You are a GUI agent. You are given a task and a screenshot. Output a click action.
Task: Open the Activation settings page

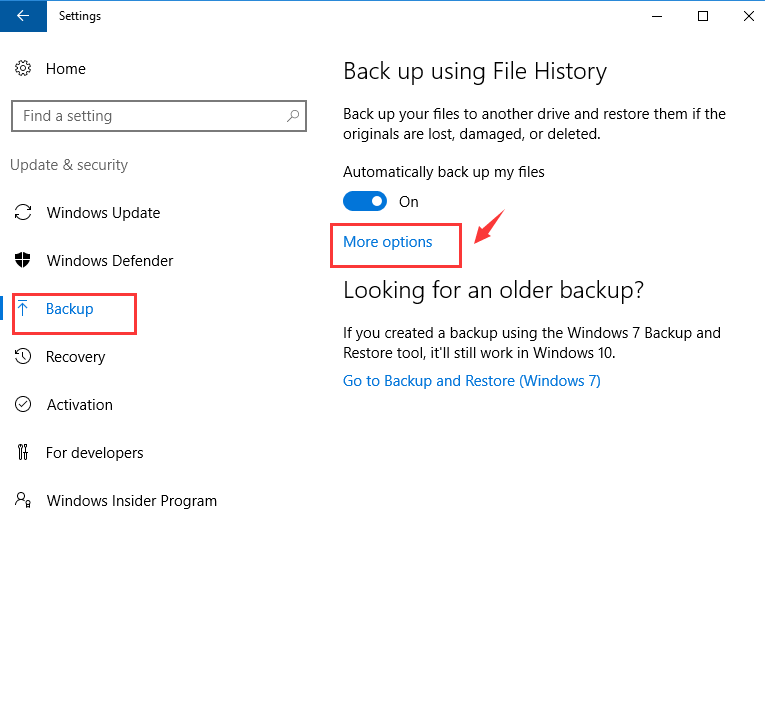[80, 404]
